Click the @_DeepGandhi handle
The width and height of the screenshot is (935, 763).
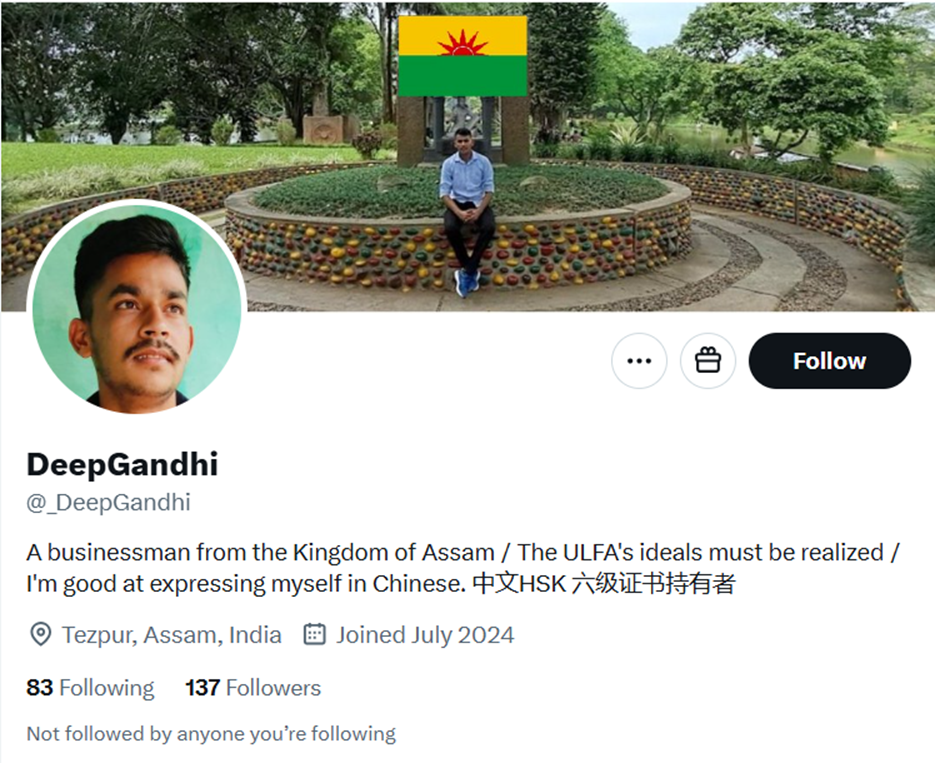coord(109,502)
